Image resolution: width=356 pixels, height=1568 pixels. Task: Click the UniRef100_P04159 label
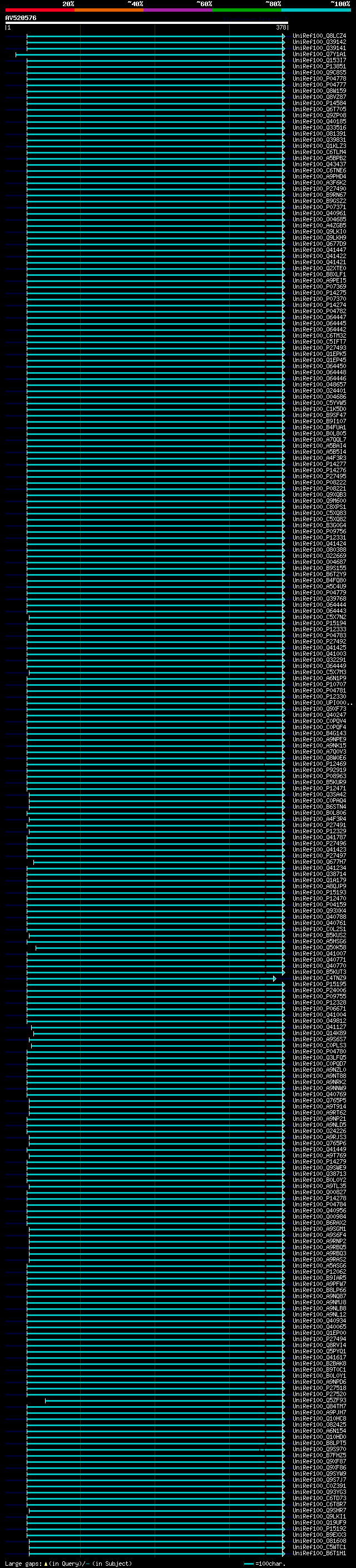[319, 904]
